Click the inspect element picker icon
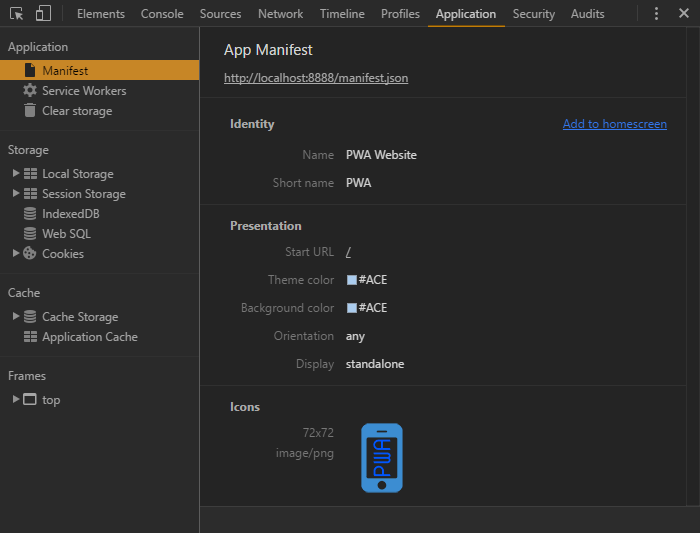The width and height of the screenshot is (700, 533). pos(17,14)
